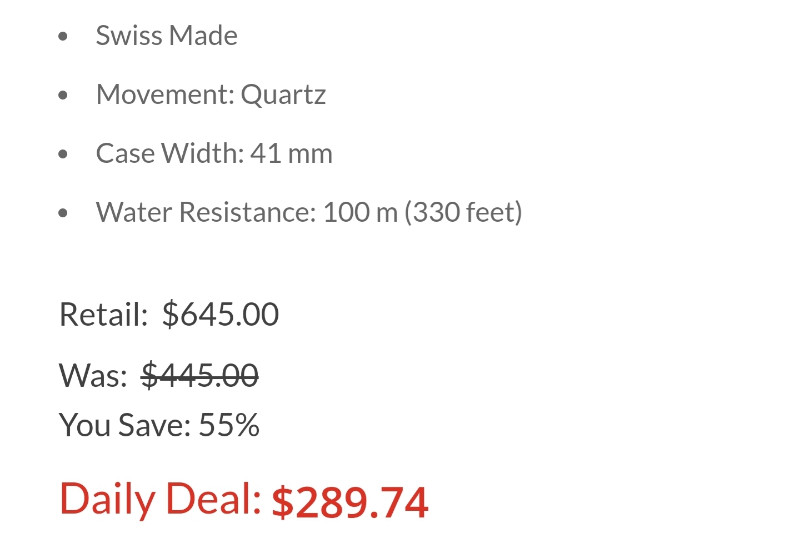
Task: Click the struck-through $445.00 price
Action: 199,375
